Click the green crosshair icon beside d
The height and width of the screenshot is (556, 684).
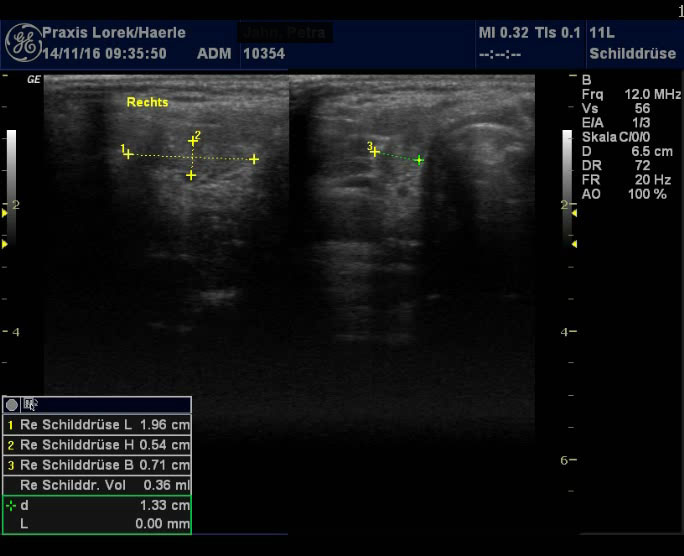coord(11,506)
